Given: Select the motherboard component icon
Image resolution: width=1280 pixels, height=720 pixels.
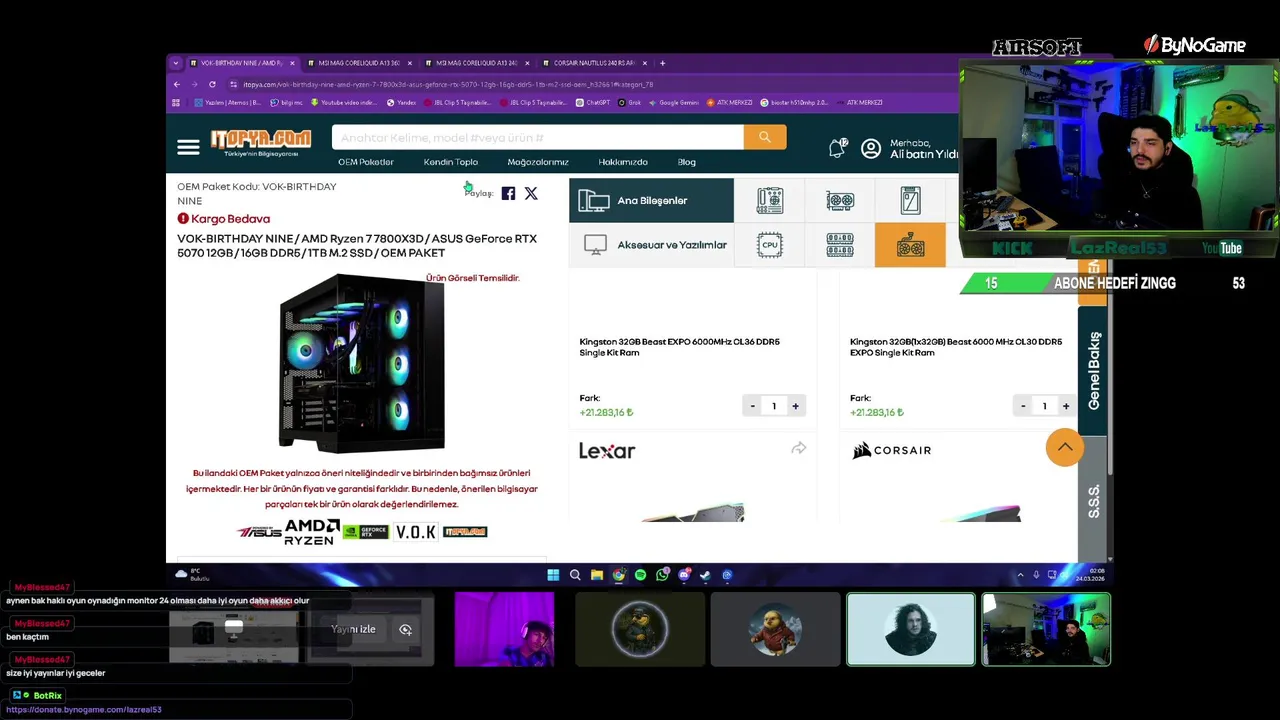Looking at the screenshot, I should [x=769, y=200].
